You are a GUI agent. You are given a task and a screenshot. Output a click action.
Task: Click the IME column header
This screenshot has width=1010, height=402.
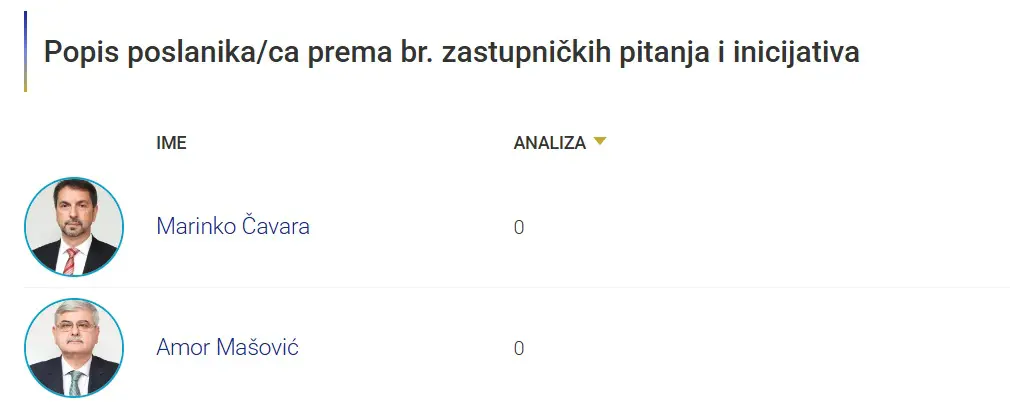coord(171,143)
